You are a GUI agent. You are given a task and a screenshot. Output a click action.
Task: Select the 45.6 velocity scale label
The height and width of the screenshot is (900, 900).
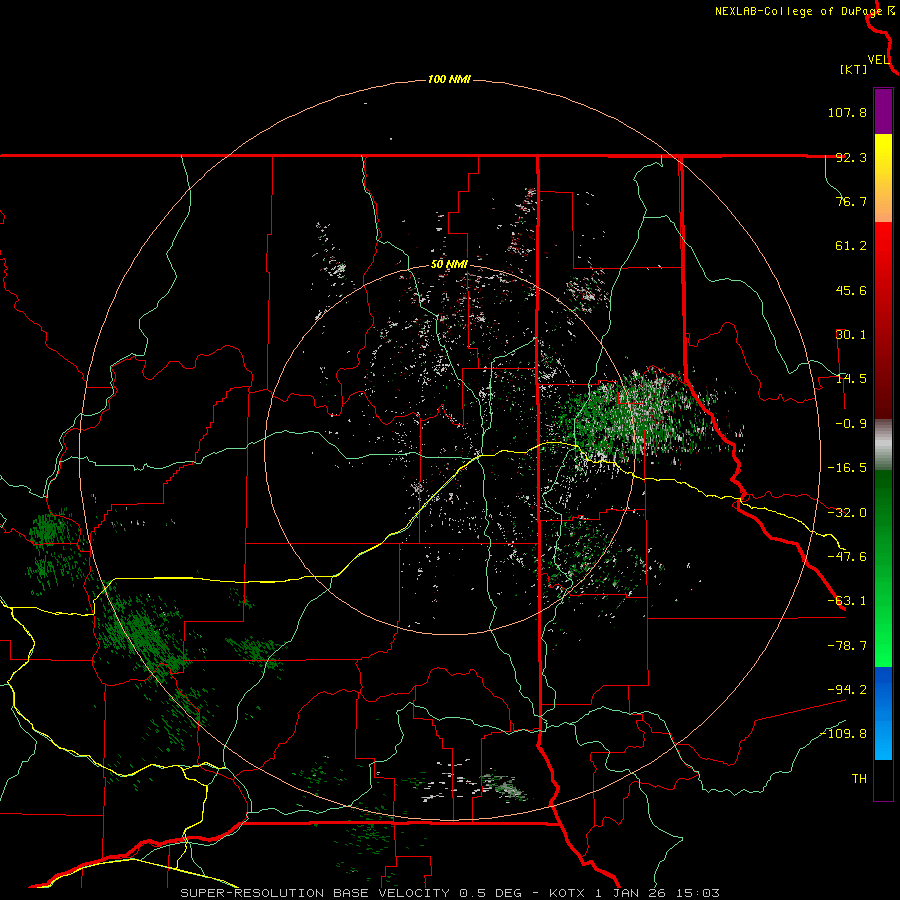[851, 290]
